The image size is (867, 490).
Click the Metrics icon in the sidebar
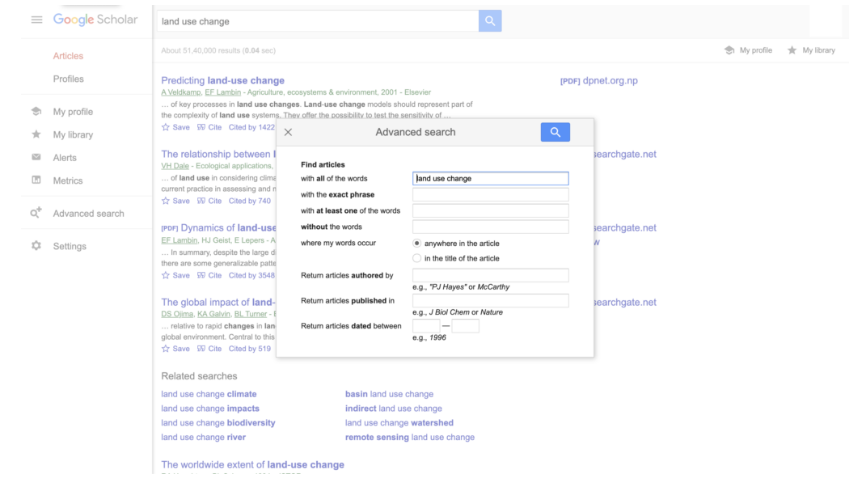click(36, 180)
